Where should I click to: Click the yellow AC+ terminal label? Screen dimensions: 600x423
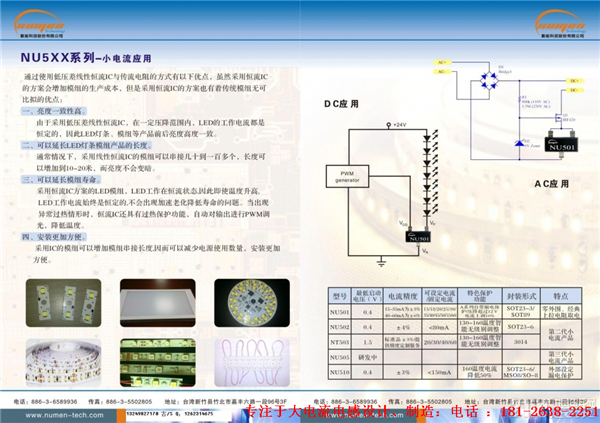tap(442, 62)
